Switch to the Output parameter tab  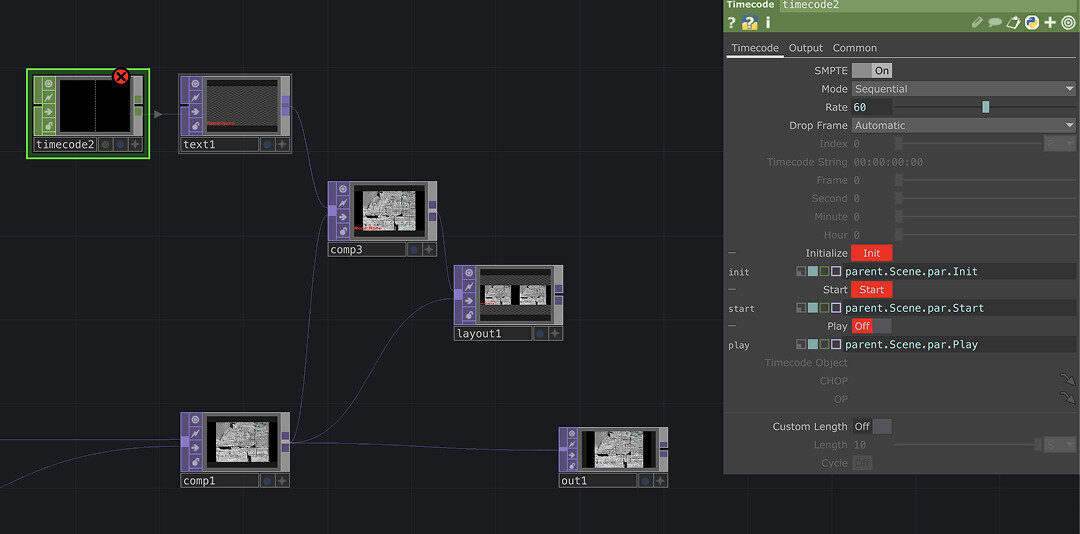coord(806,48)
